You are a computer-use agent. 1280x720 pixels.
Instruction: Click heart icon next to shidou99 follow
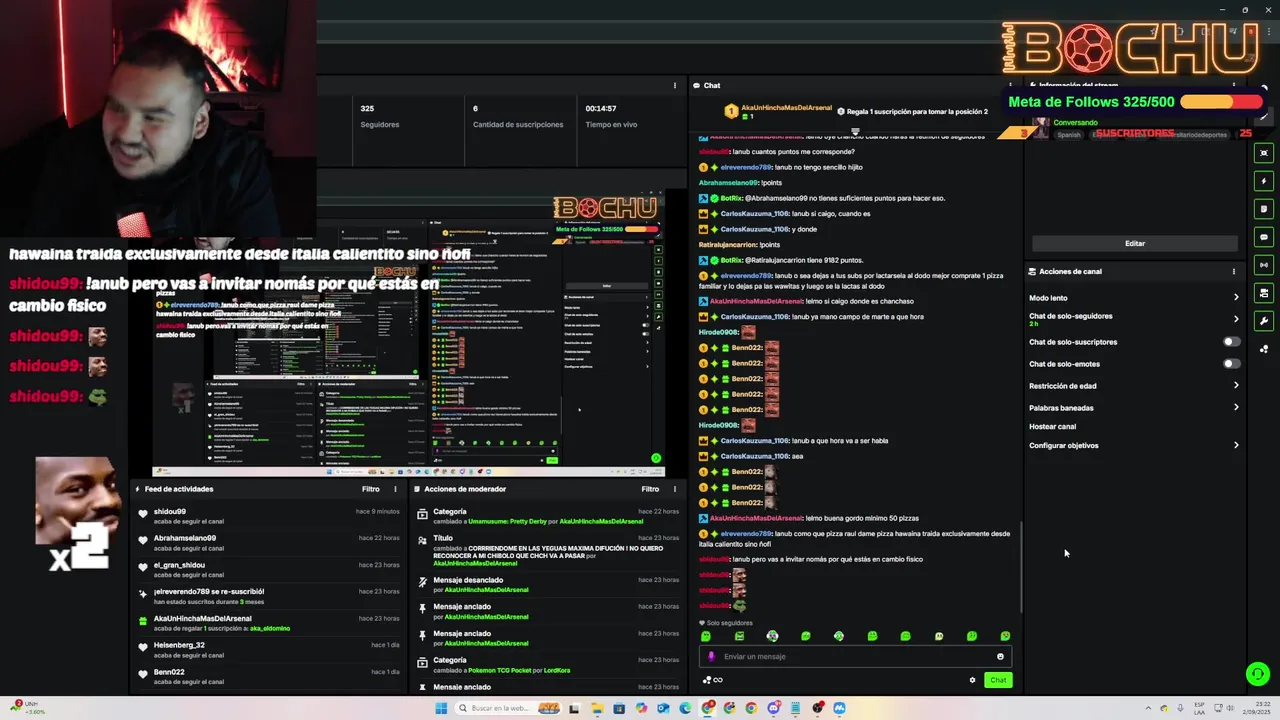coord(143,514)
